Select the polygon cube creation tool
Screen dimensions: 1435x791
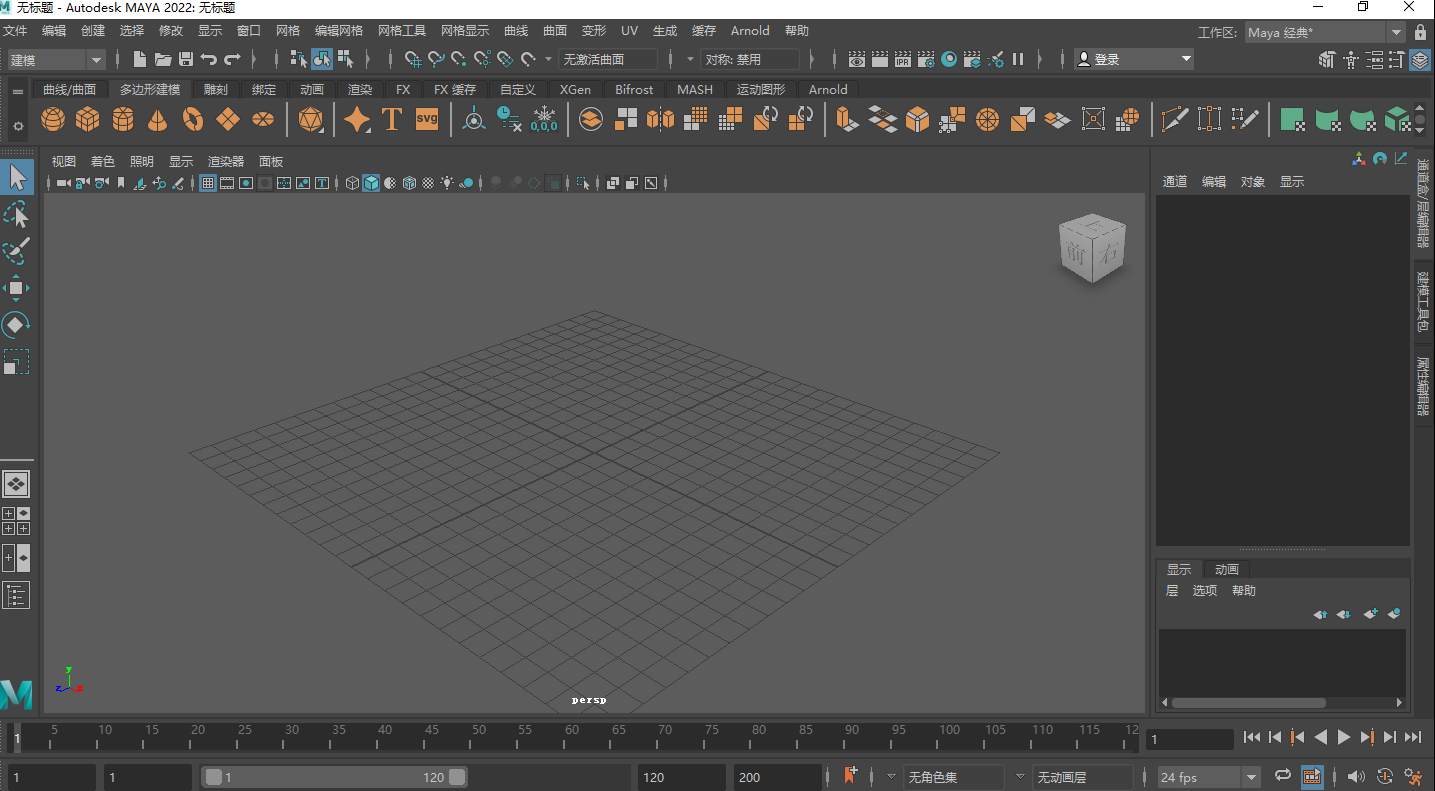(88, 119)
